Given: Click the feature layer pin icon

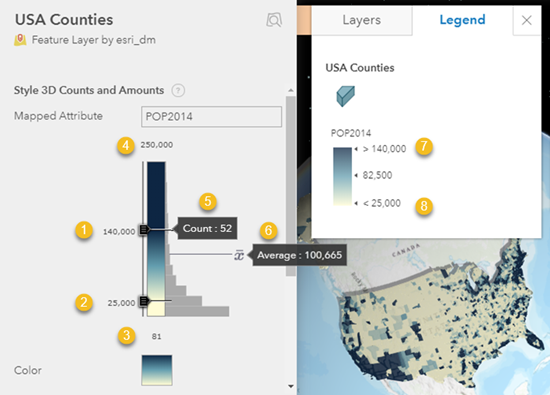Looking at the screenshot, I should (20, 40).
